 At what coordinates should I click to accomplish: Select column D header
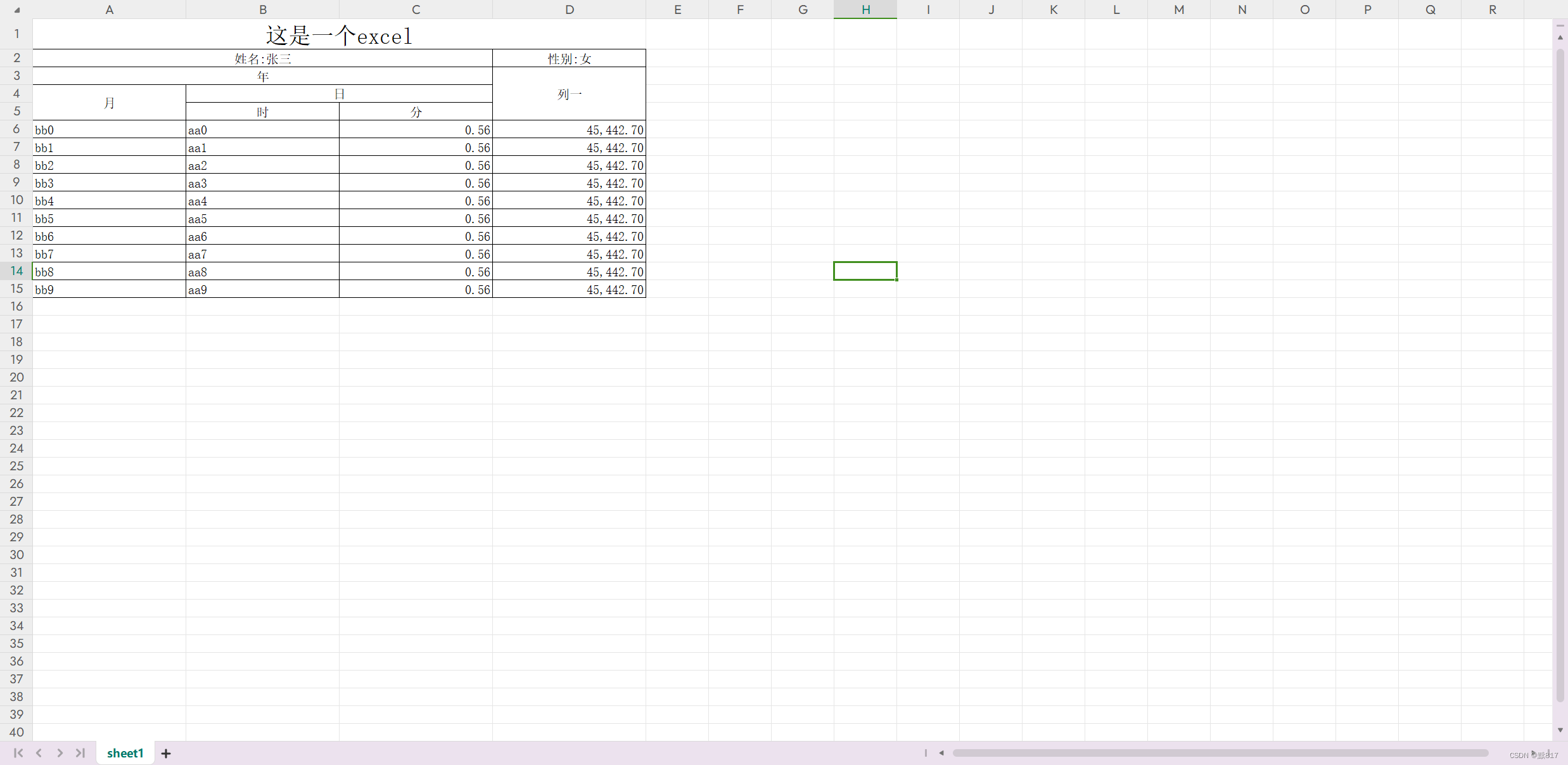coord(570,10)
